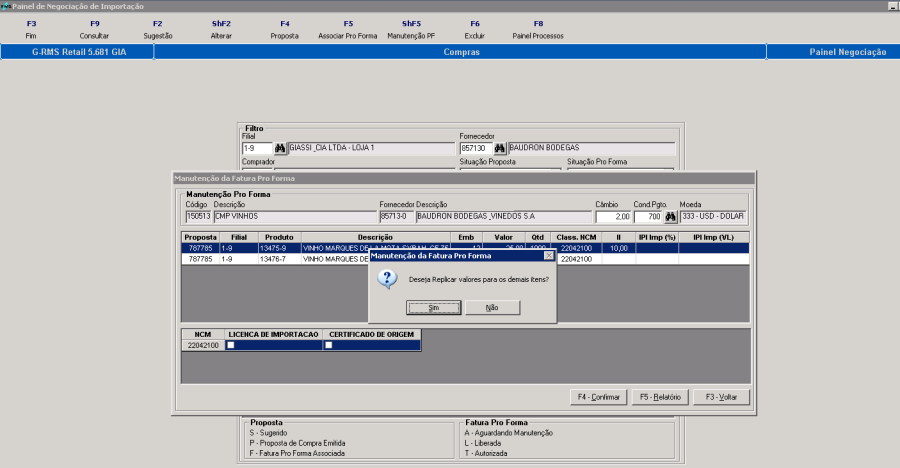Click legend text P - Proposta de Compra Emitida

click(297, 443)
